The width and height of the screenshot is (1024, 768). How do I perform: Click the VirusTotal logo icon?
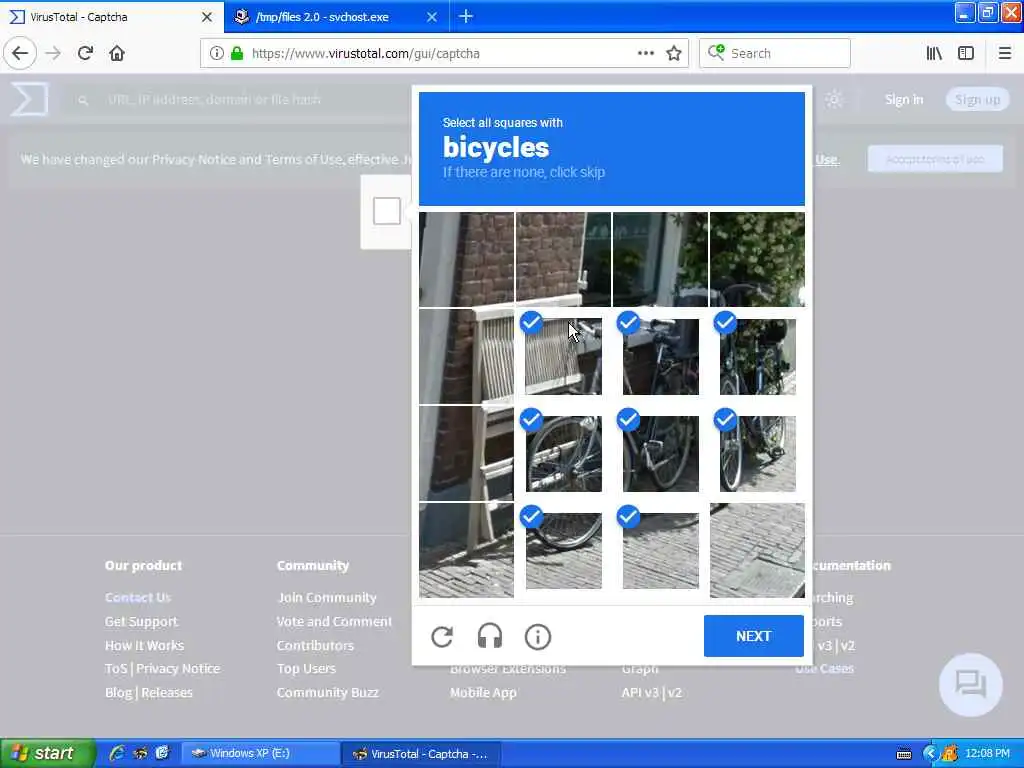coord(29,99)
